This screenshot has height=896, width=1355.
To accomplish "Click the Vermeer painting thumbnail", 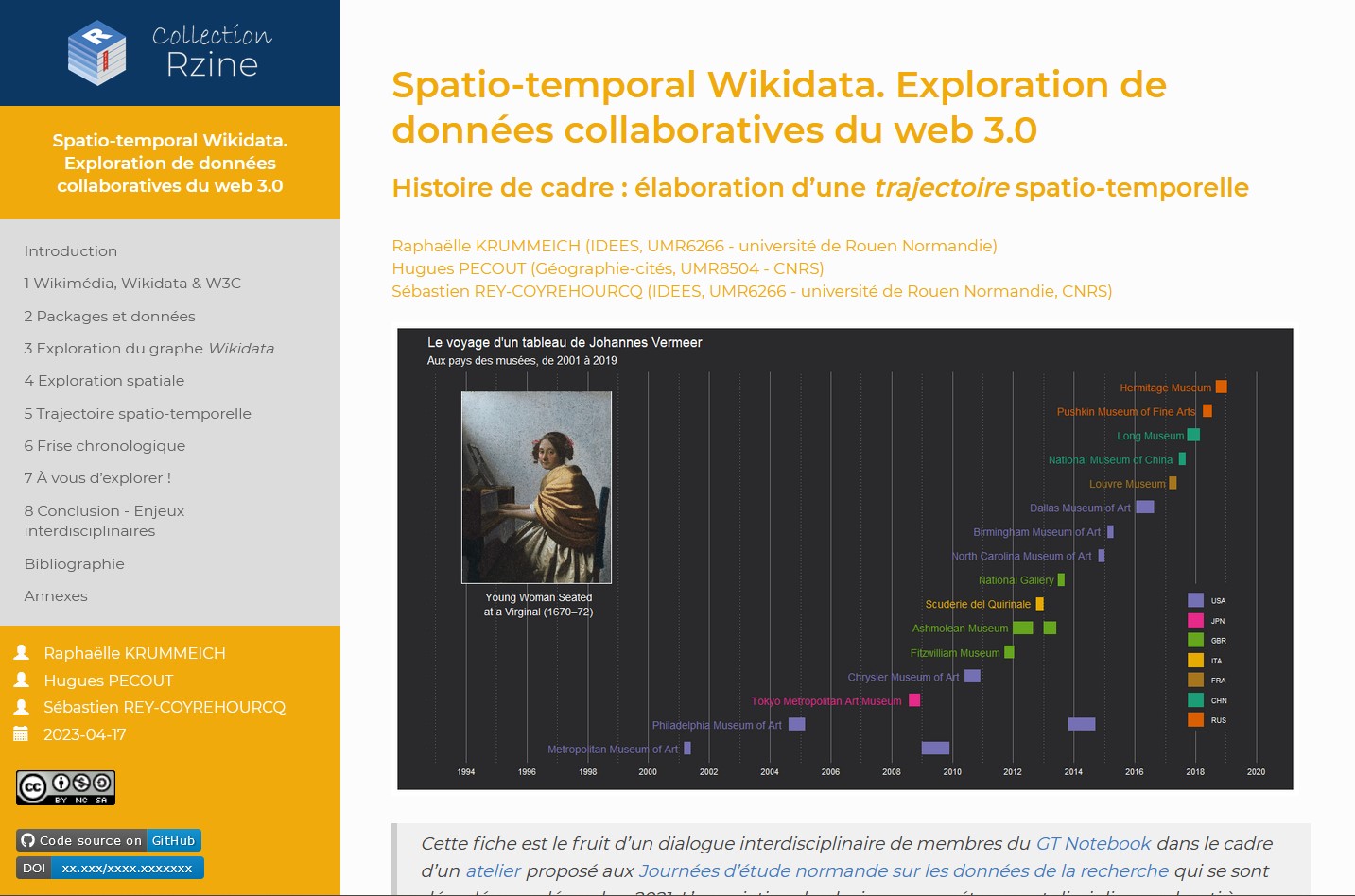I will [x=536, y=487].
